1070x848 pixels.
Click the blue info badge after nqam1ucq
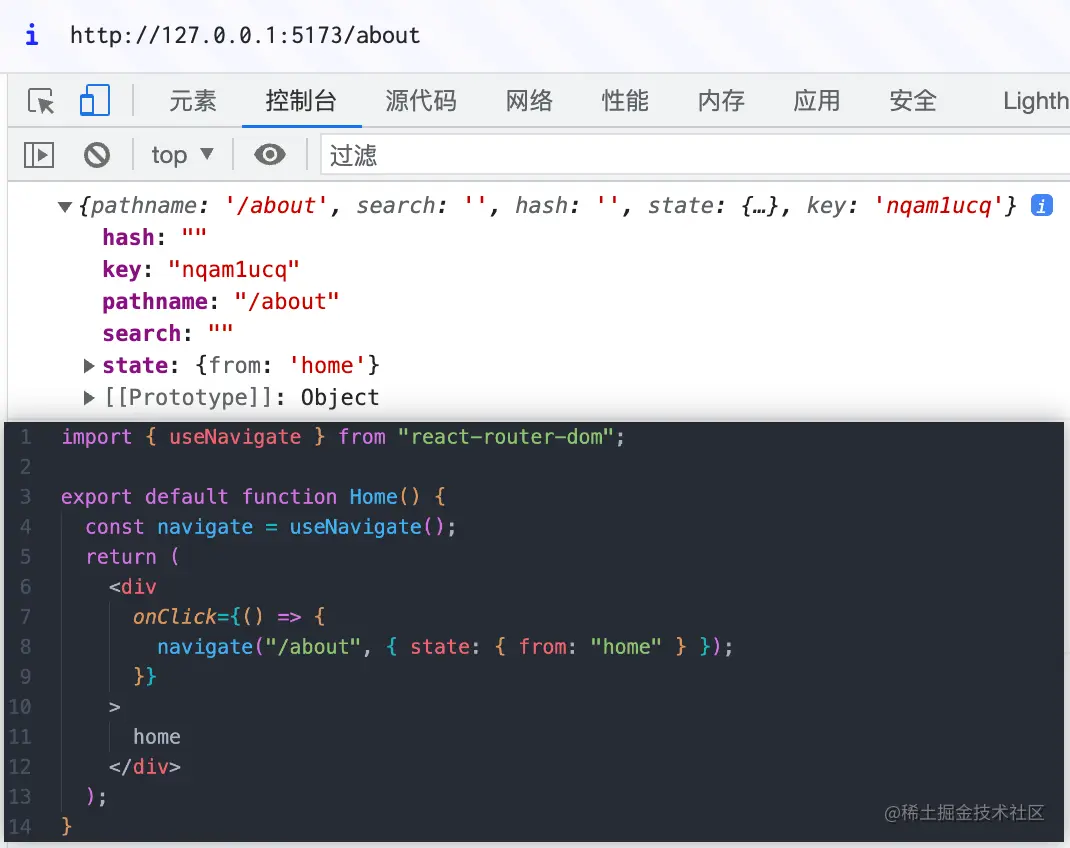tap(1041, 205)
